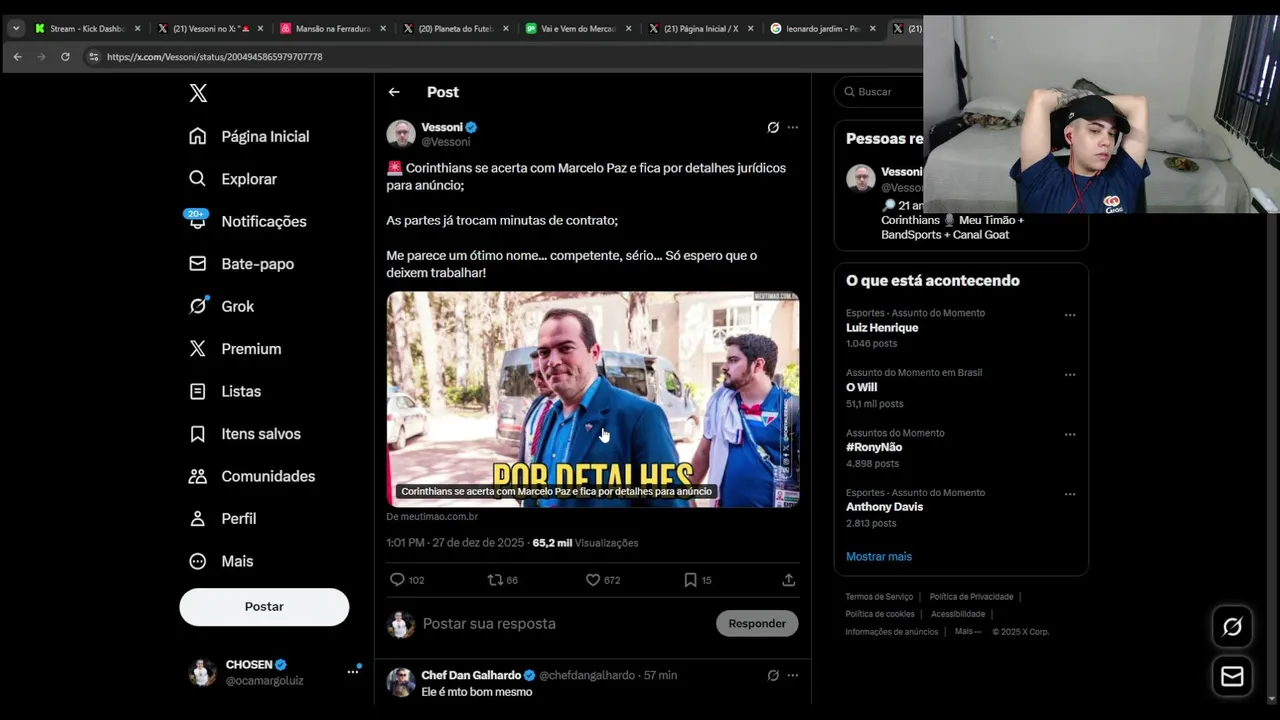1280x720 pixels.
Task: Click Mostrar mais link under trends
Action: coord(879,557)
